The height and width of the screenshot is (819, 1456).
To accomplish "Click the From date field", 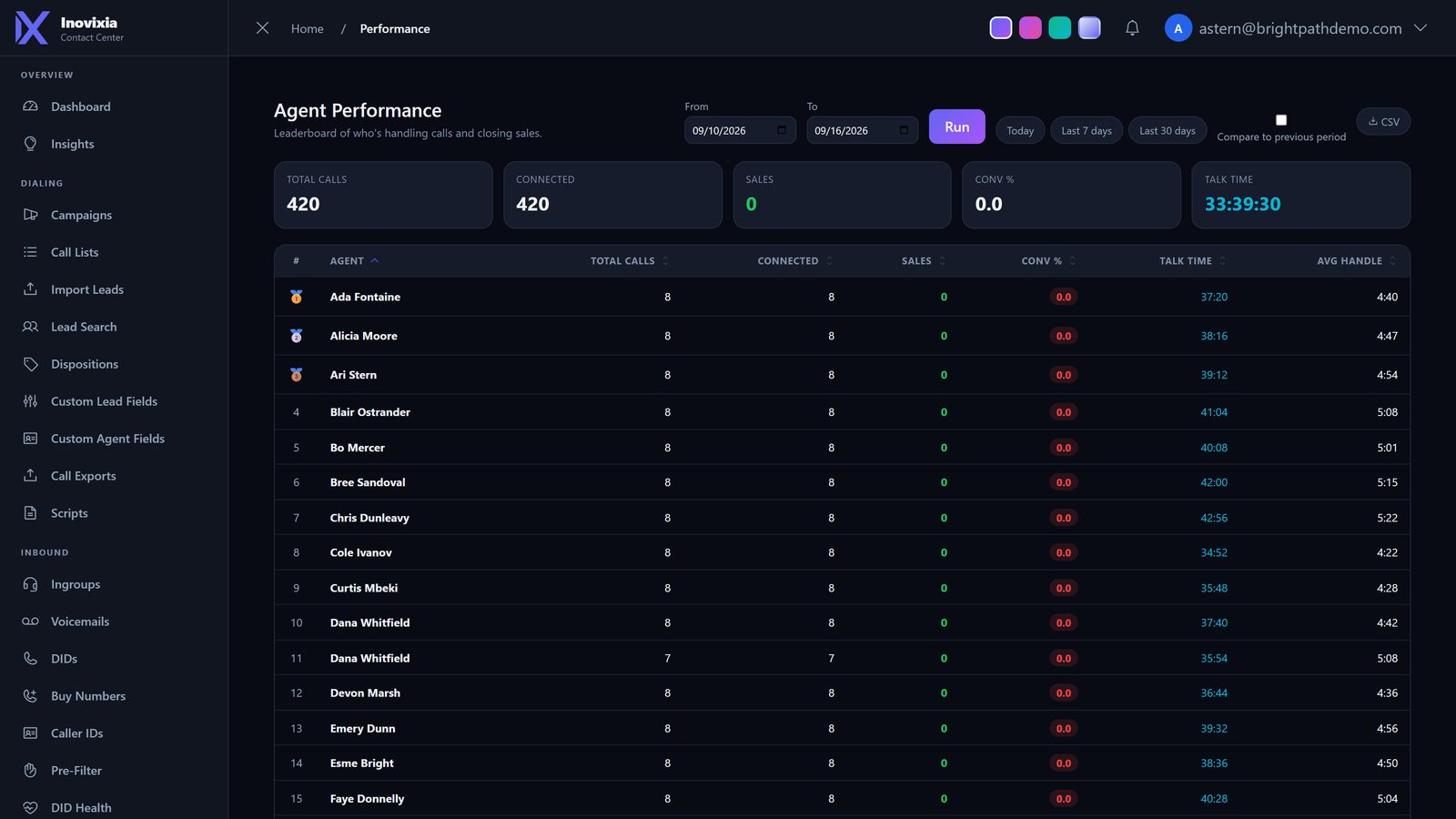I will point(740,130).
